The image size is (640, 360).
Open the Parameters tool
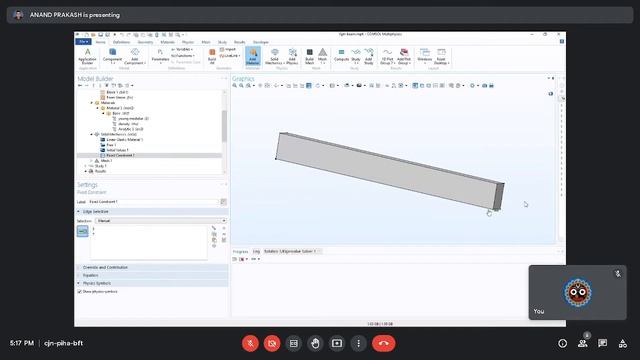tap(160, 56)
